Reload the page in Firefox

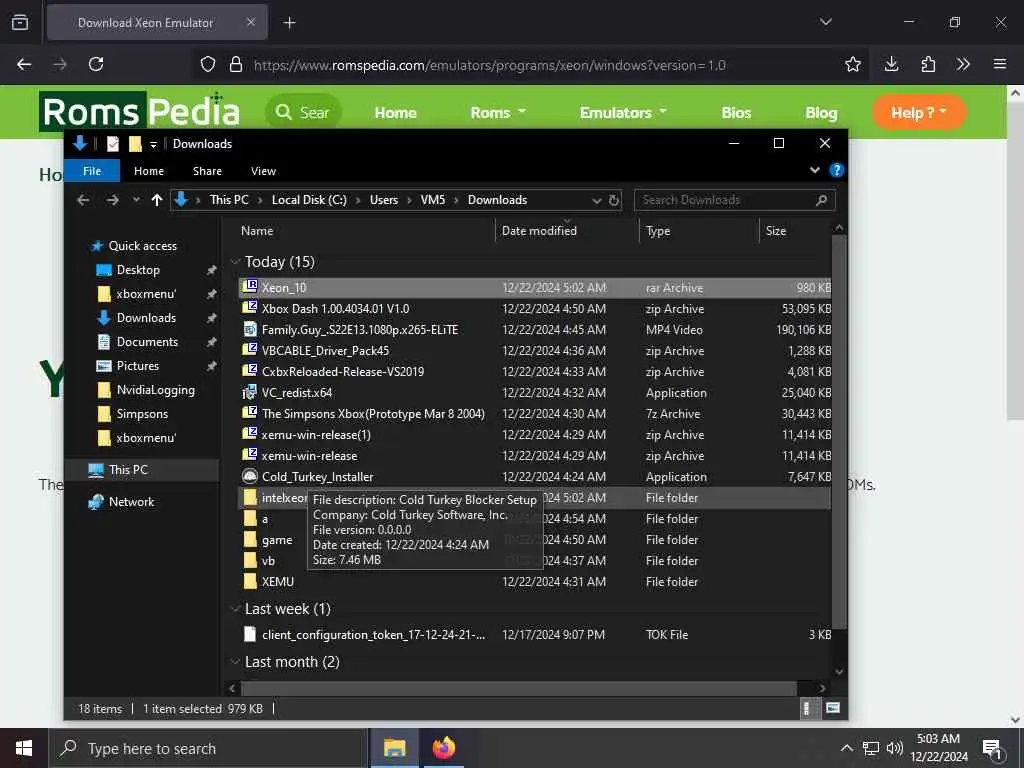(x=96, y=64)
